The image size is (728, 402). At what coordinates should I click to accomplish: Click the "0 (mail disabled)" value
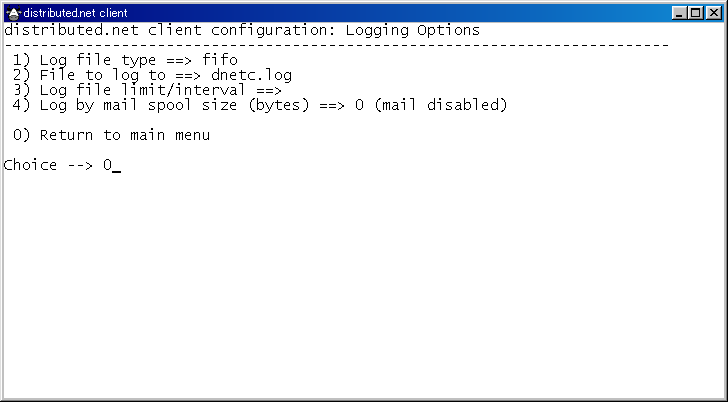pos(431,105)
